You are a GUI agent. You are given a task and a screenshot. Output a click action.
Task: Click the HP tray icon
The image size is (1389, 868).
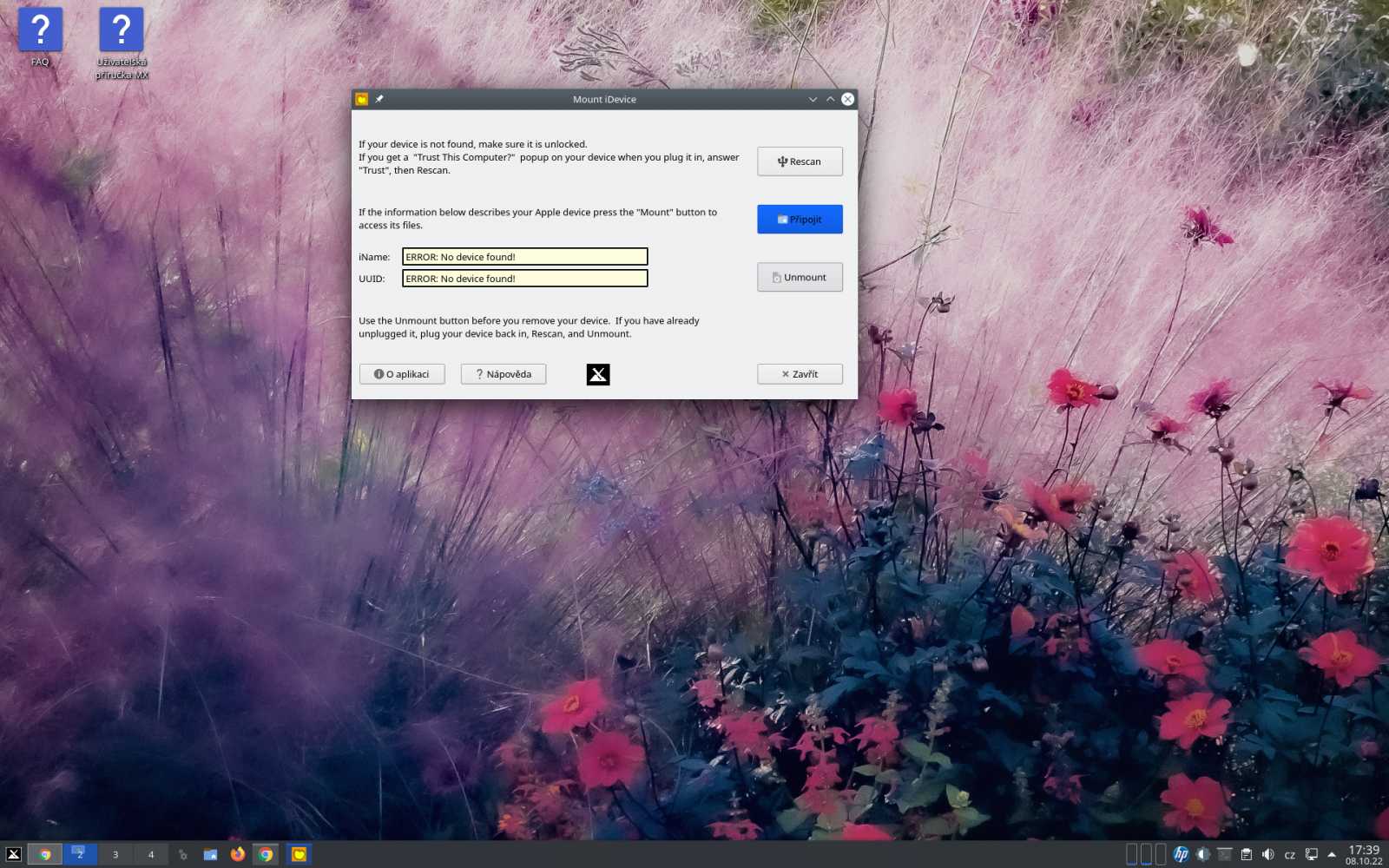click(x=1181, y=854)
